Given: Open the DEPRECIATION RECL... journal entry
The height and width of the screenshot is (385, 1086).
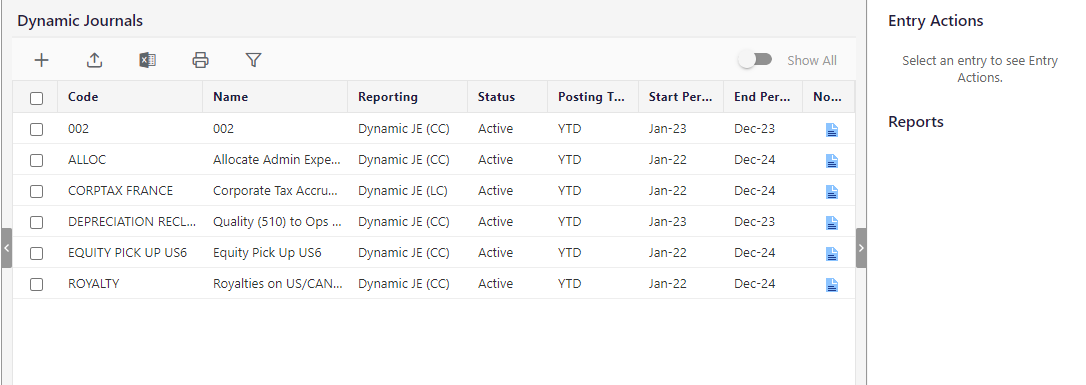Looking at the screenshot, I should coord(132,222).
